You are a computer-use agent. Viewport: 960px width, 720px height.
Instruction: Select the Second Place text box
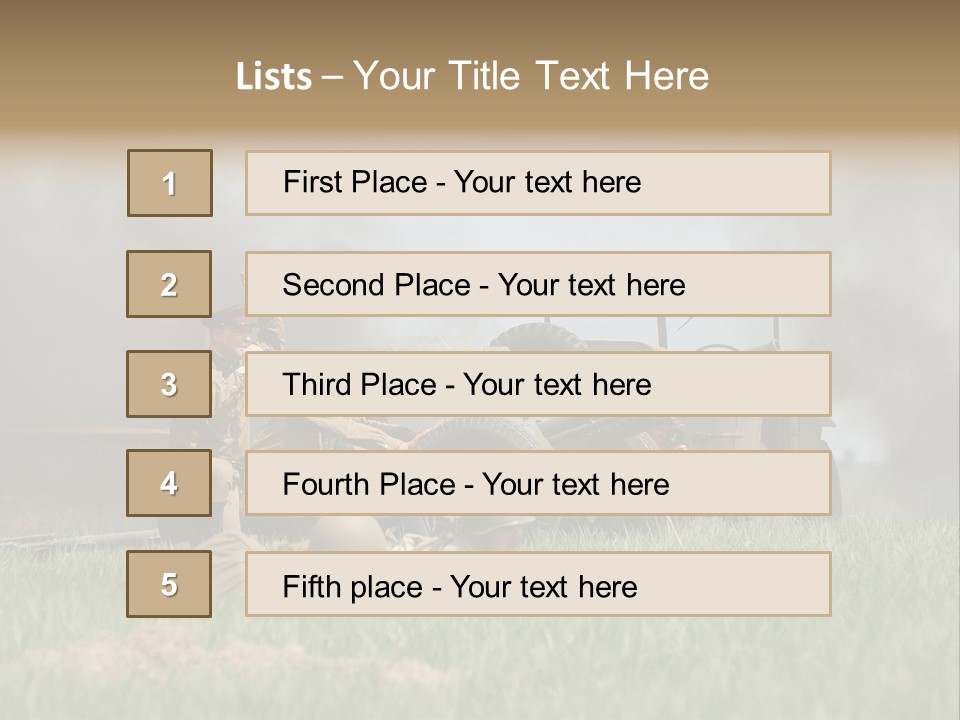coord(538,284)
